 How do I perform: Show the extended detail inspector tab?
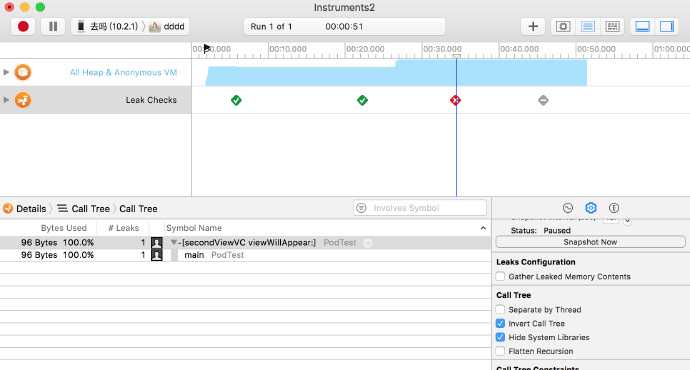614,208
